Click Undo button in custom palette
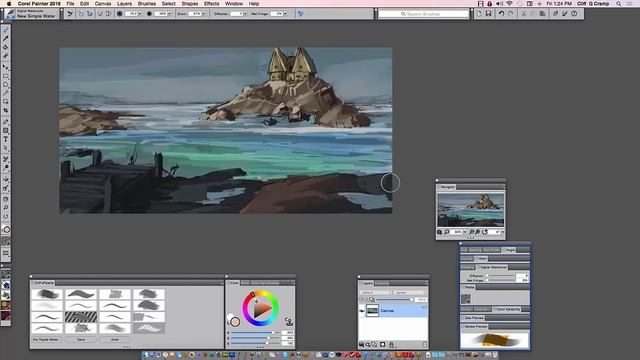Screen dimensions: 640x360 [115, 340]
